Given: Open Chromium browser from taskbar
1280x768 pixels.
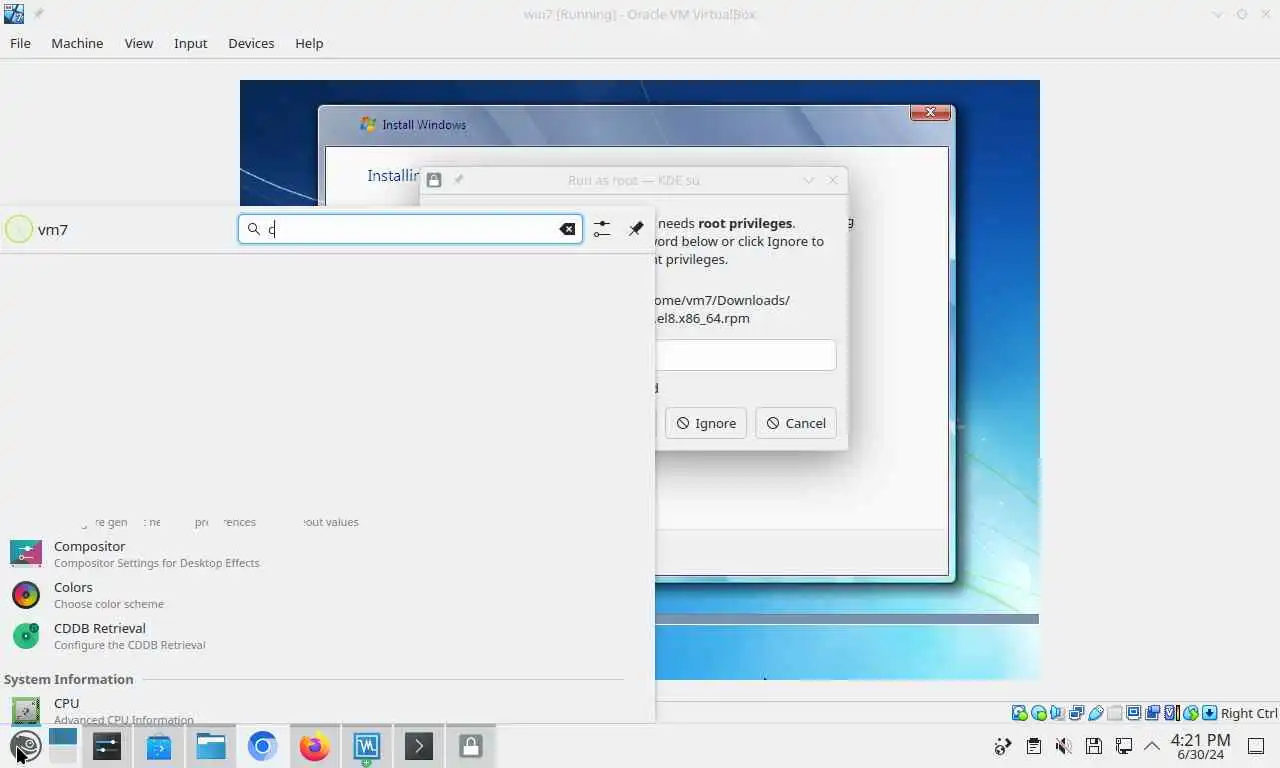Looking at the screenshot, I should [x=263, y=746].
